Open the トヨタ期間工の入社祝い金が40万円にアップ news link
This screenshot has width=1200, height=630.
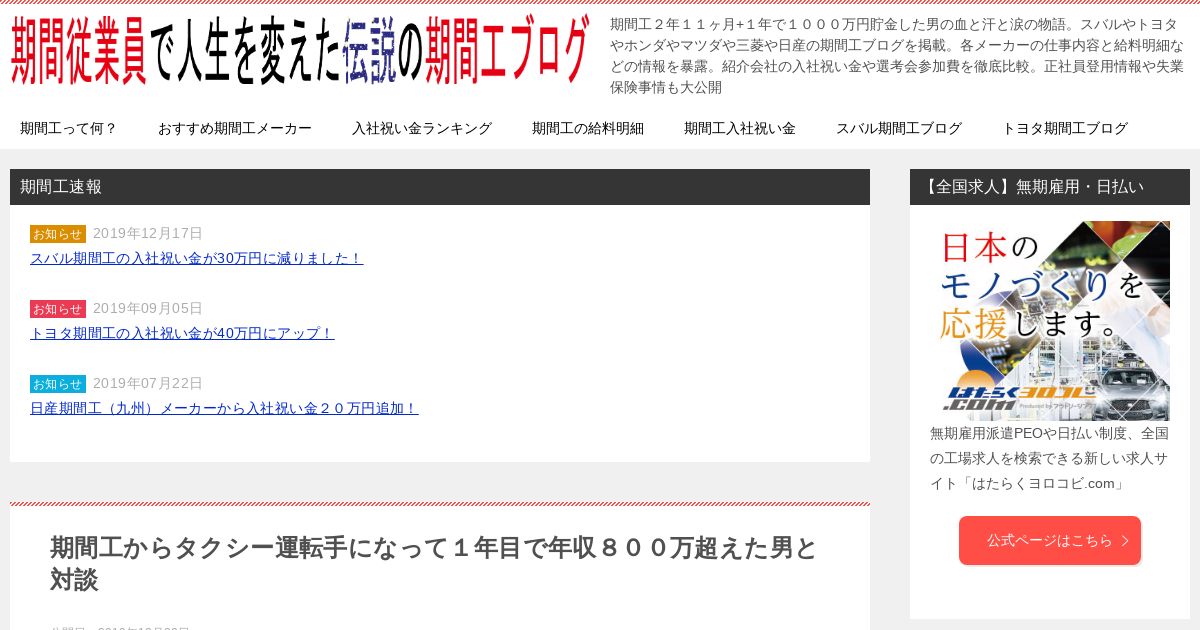(182, 333)
